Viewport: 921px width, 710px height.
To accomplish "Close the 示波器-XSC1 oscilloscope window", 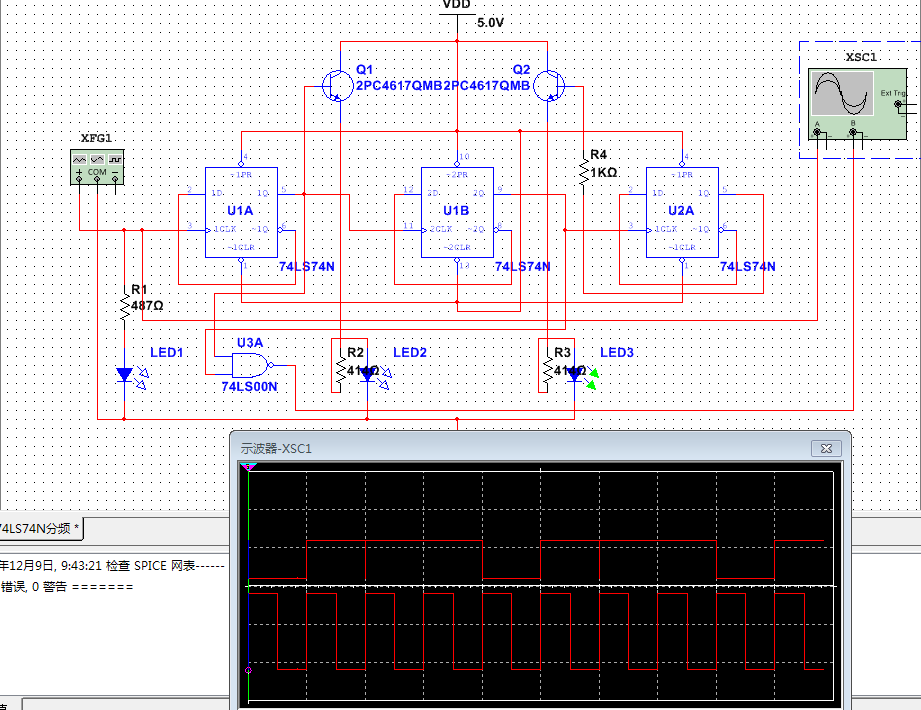I will pos(824,449).
